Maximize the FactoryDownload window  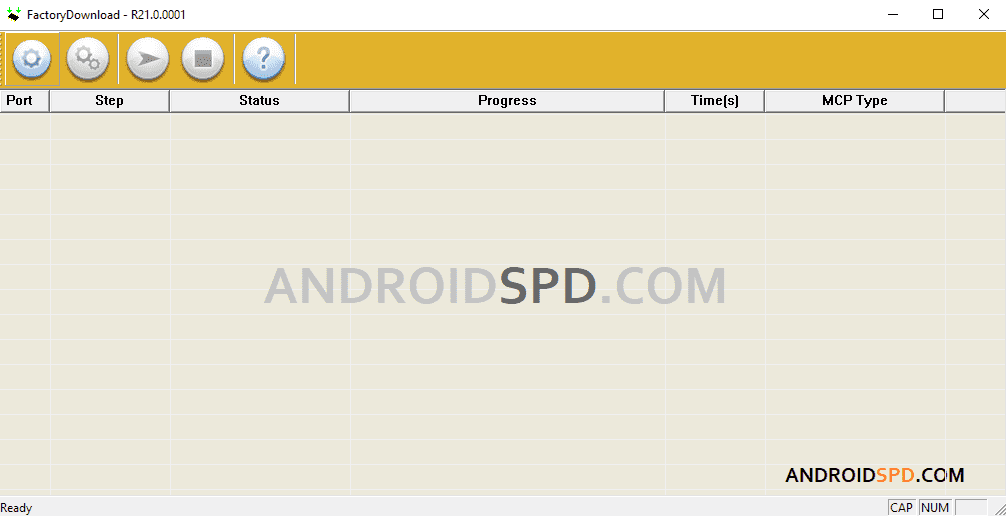[937, 14]
